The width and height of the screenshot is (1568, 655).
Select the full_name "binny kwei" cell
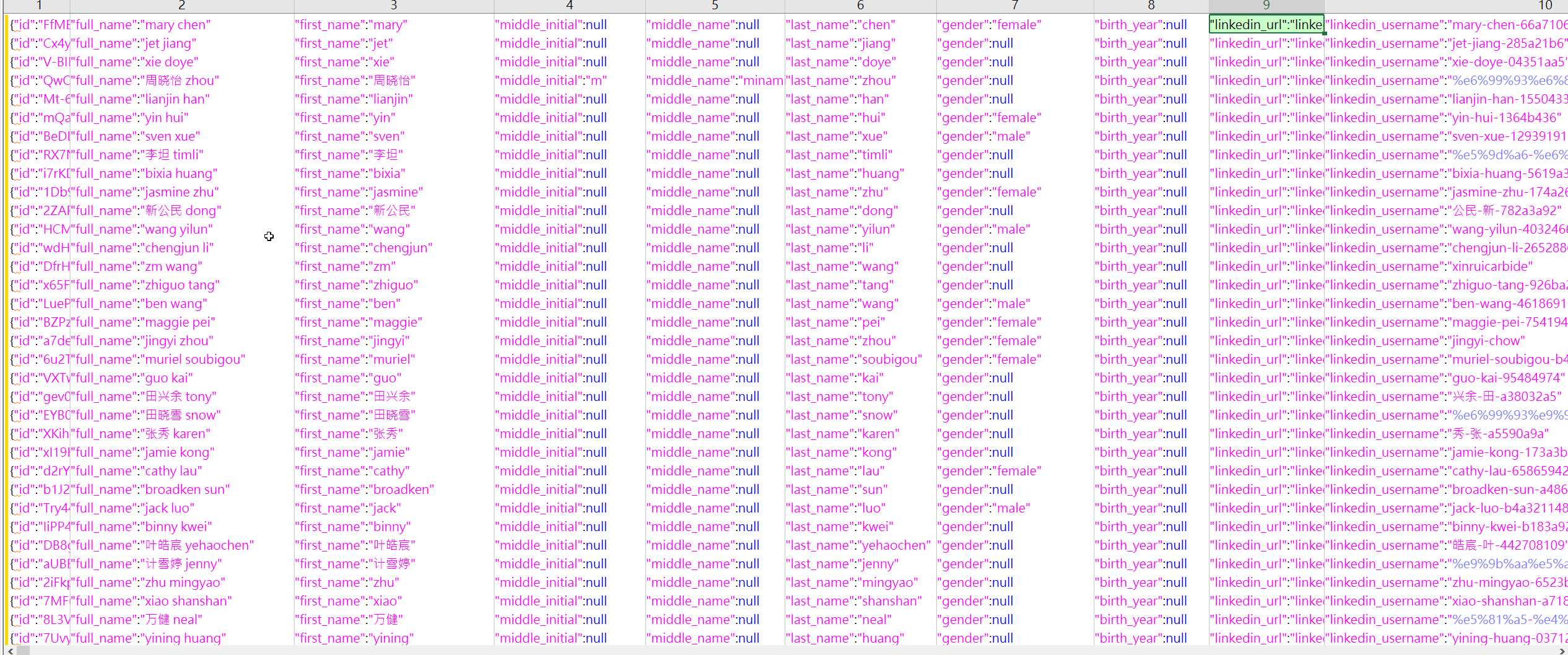pyautogui.click(x=182, y=527)
